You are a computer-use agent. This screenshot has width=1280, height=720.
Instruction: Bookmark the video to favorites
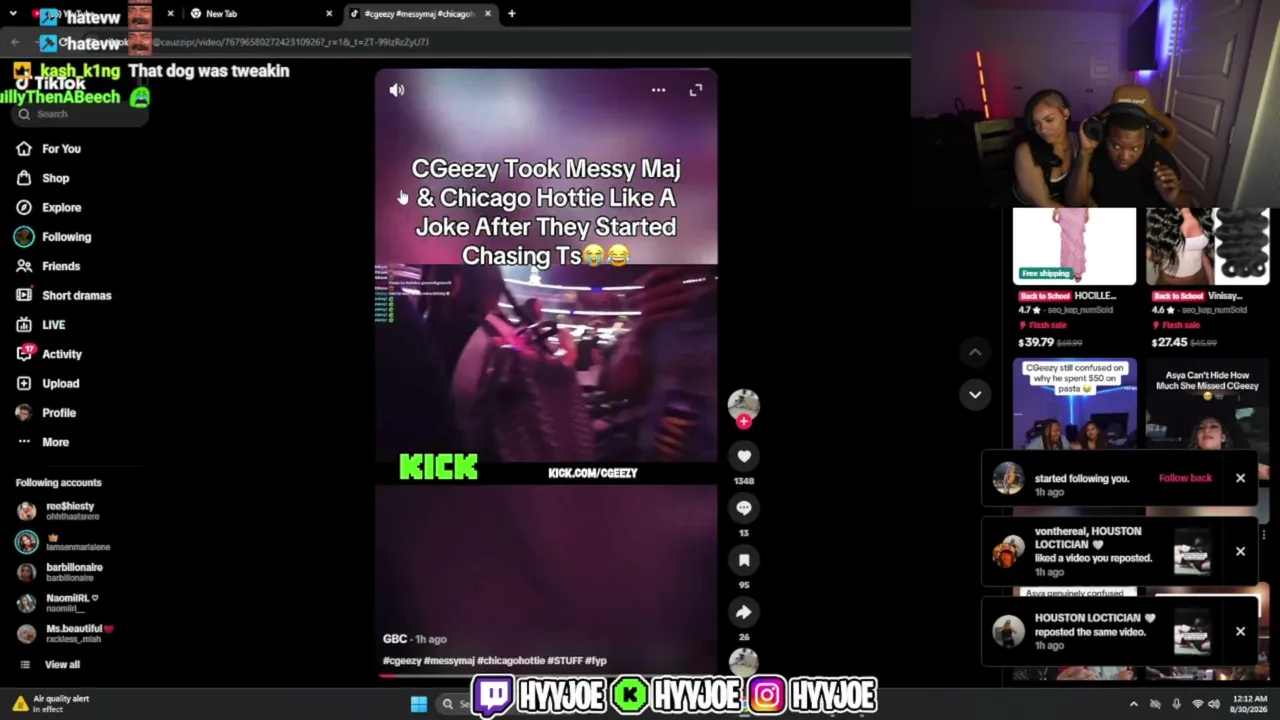tap(743, 560)
